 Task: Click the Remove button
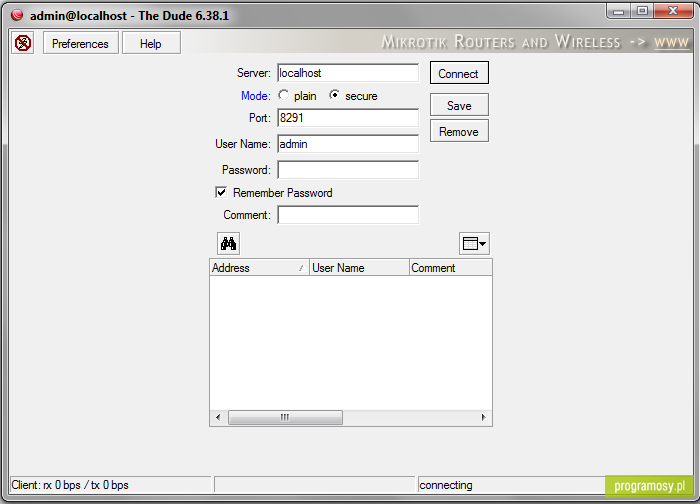click(x=459, y=131)
